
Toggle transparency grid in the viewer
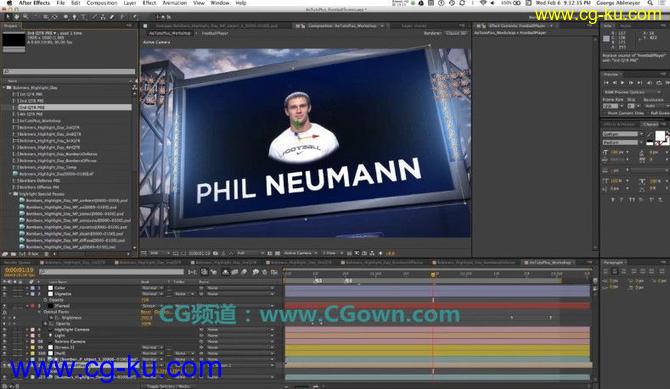coord(277,253)
